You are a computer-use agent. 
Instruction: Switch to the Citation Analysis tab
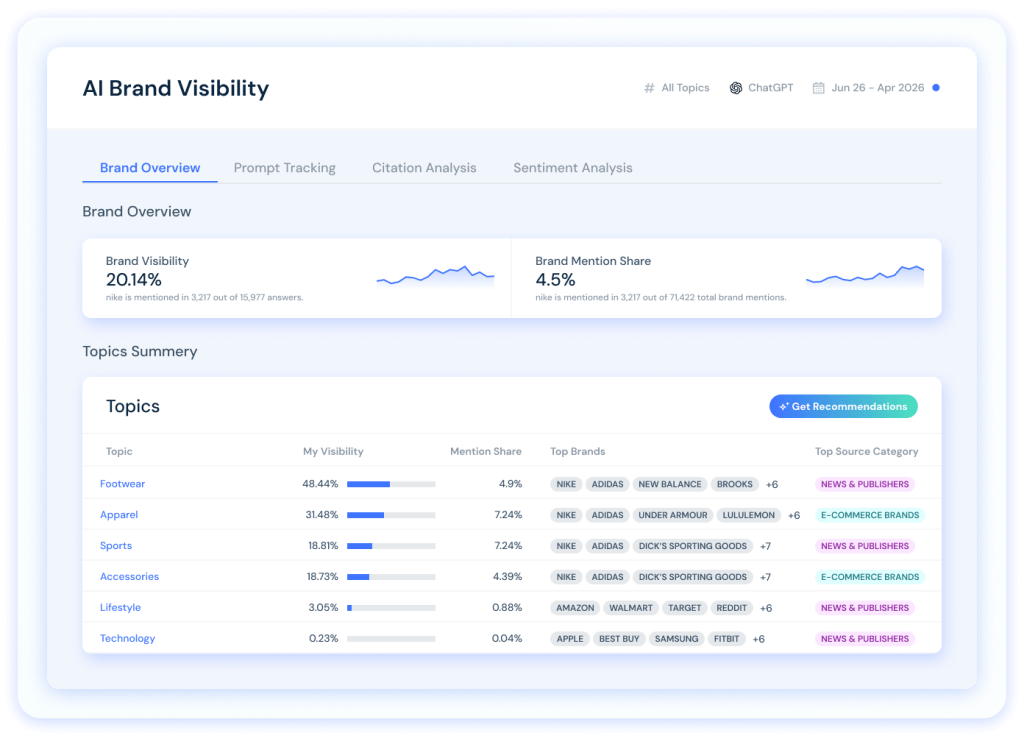[x=424, y=168]
